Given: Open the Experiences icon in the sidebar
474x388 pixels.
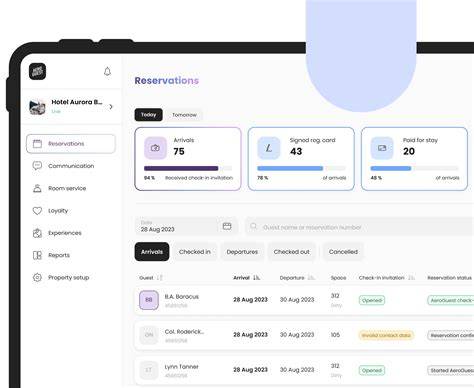Looking at the screenshot, I should coord(37,233).
